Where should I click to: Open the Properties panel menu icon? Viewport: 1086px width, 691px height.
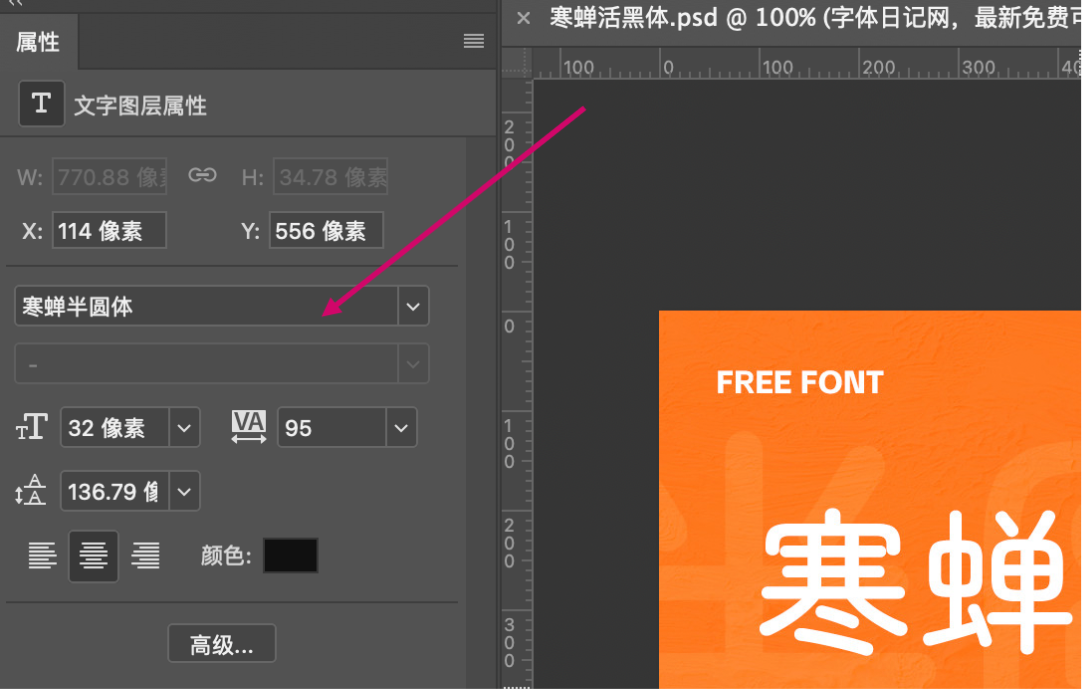tap(474, 42)
